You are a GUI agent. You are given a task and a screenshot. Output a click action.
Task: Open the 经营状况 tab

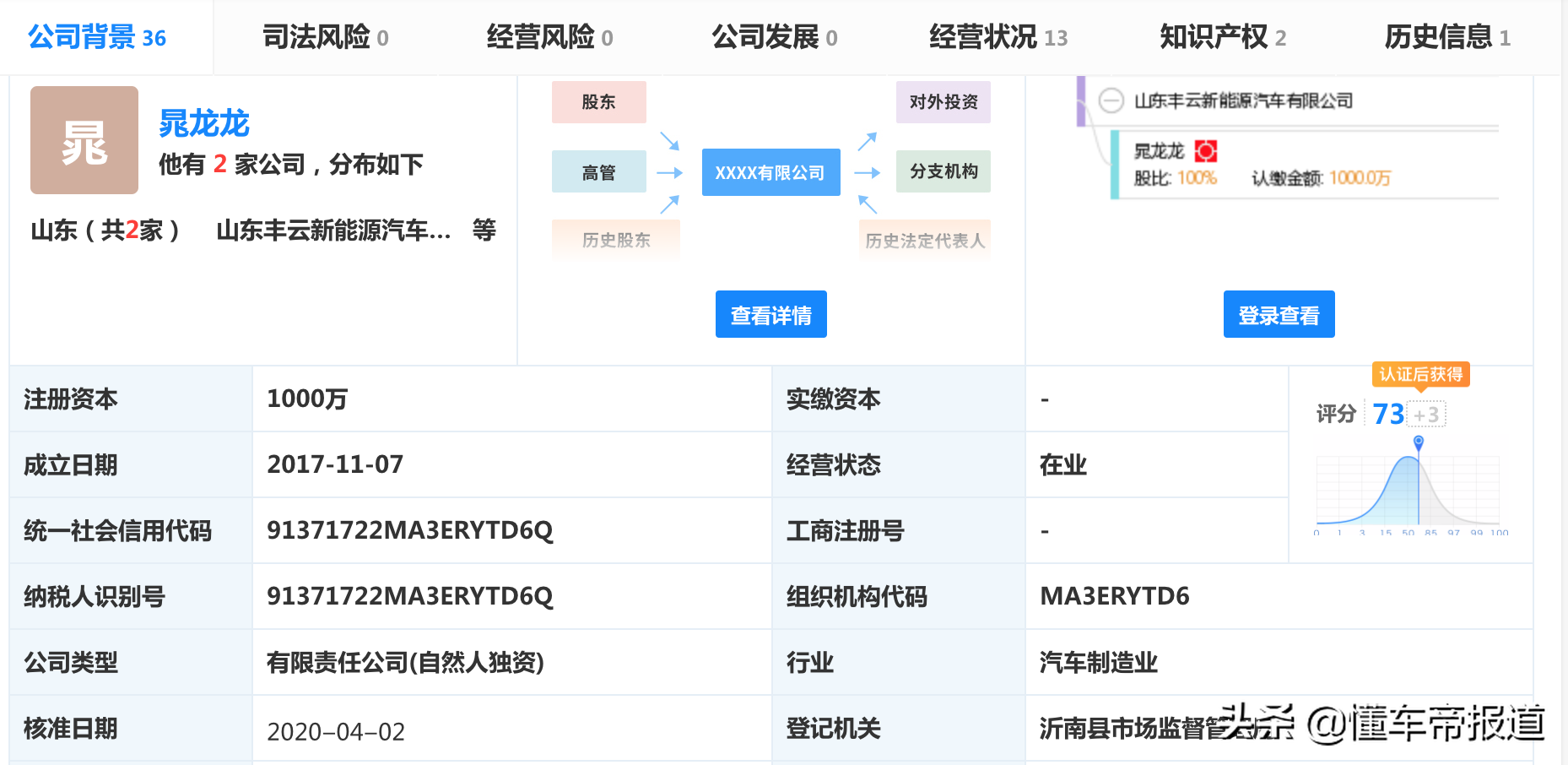click(998, 37)
